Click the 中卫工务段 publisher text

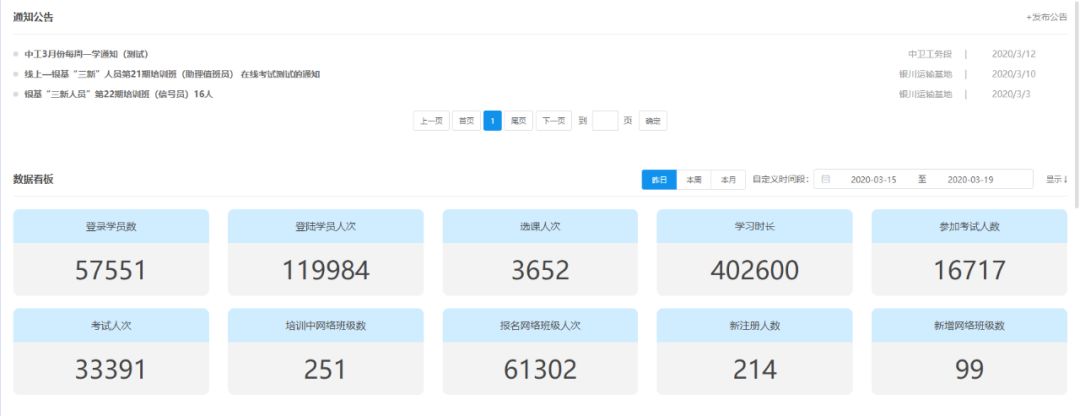(x=930, y=54)
